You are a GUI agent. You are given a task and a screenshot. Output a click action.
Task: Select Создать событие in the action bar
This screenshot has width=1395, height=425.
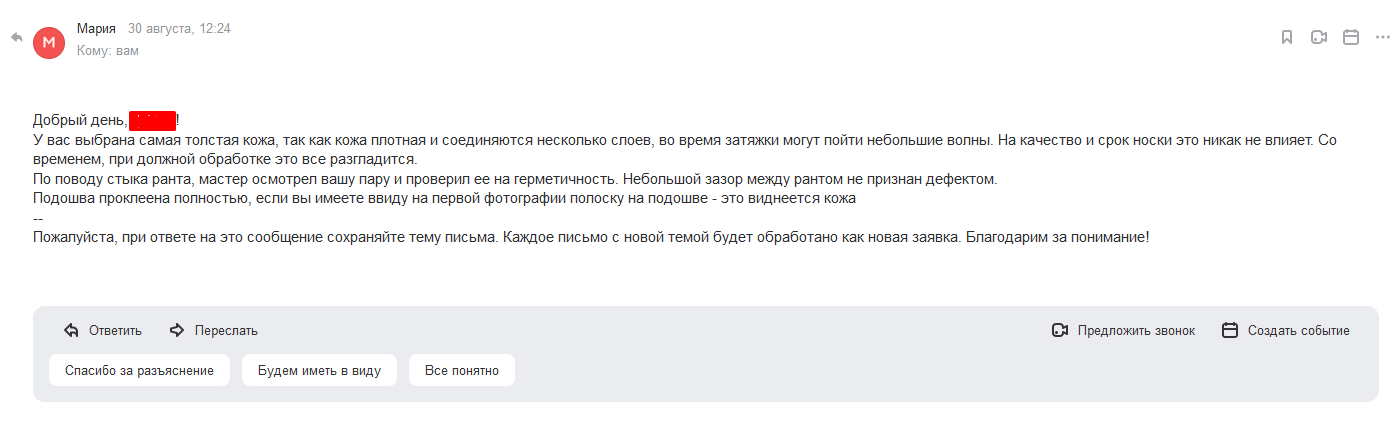[x=1286, y=330]
